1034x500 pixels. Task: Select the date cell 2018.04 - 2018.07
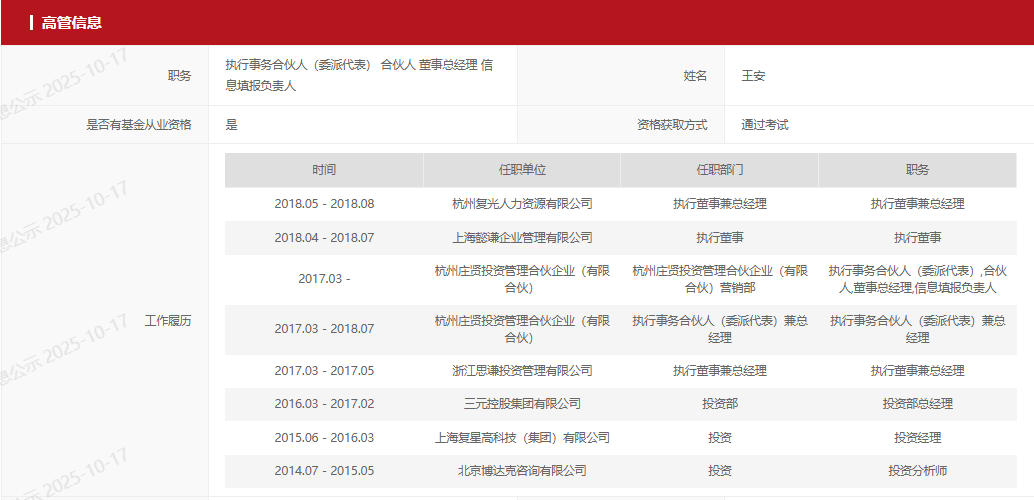(324, 237)
